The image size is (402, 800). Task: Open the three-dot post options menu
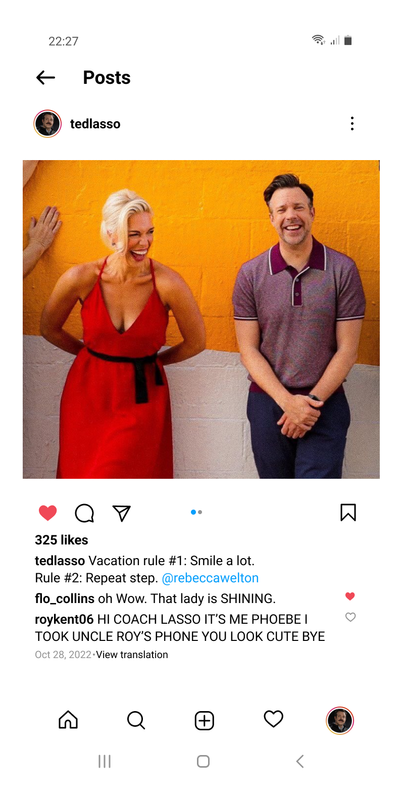(x=352, y=123)
